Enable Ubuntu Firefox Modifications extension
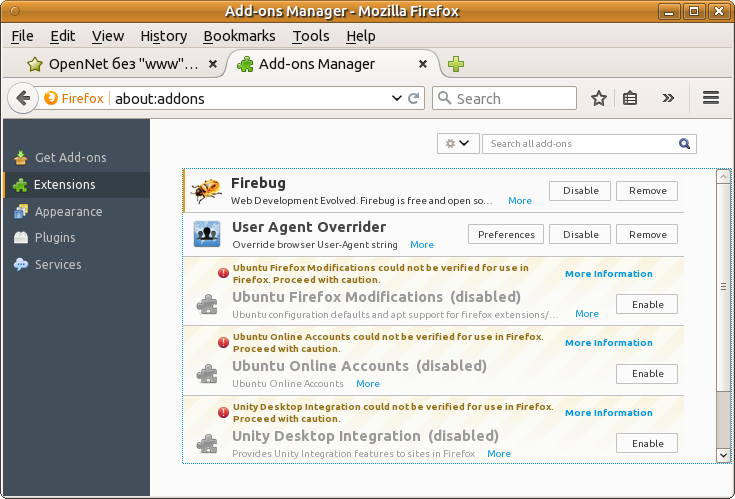The height and width of the screenshot is (499, 735). (647, 304)
